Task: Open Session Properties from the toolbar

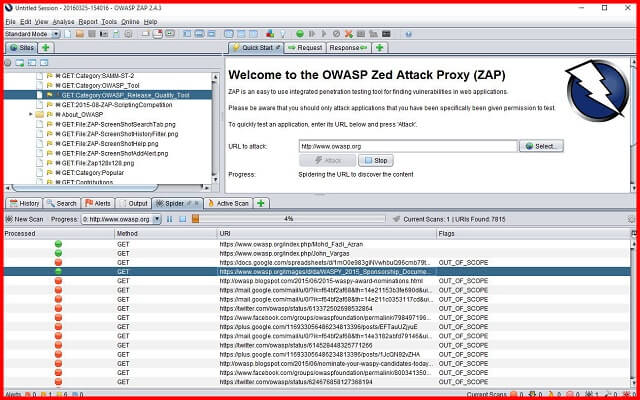Action: 116,34
